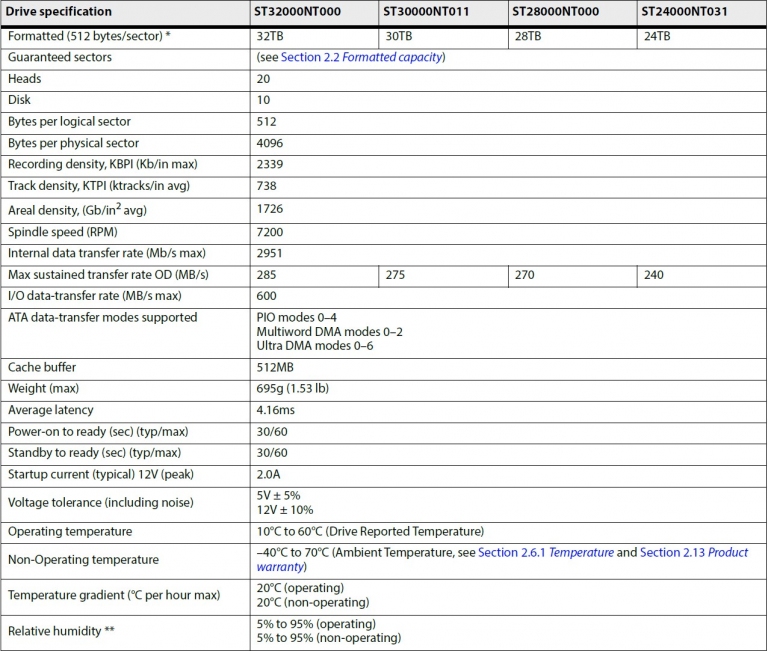Viewport: 768px width, 651px height.
Task: Select the 2.0A startup current value
Action: 268,474
